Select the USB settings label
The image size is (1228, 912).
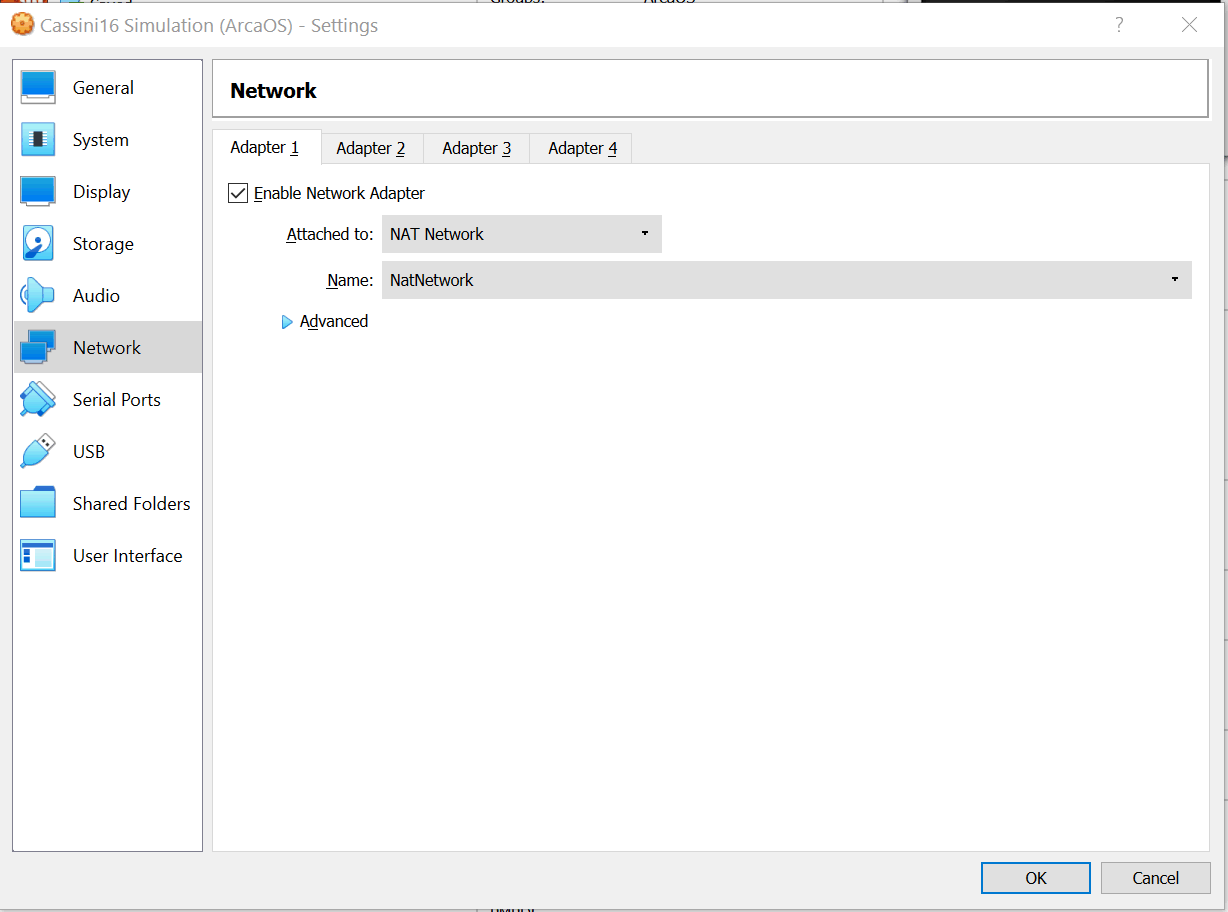tap(89, 452)
